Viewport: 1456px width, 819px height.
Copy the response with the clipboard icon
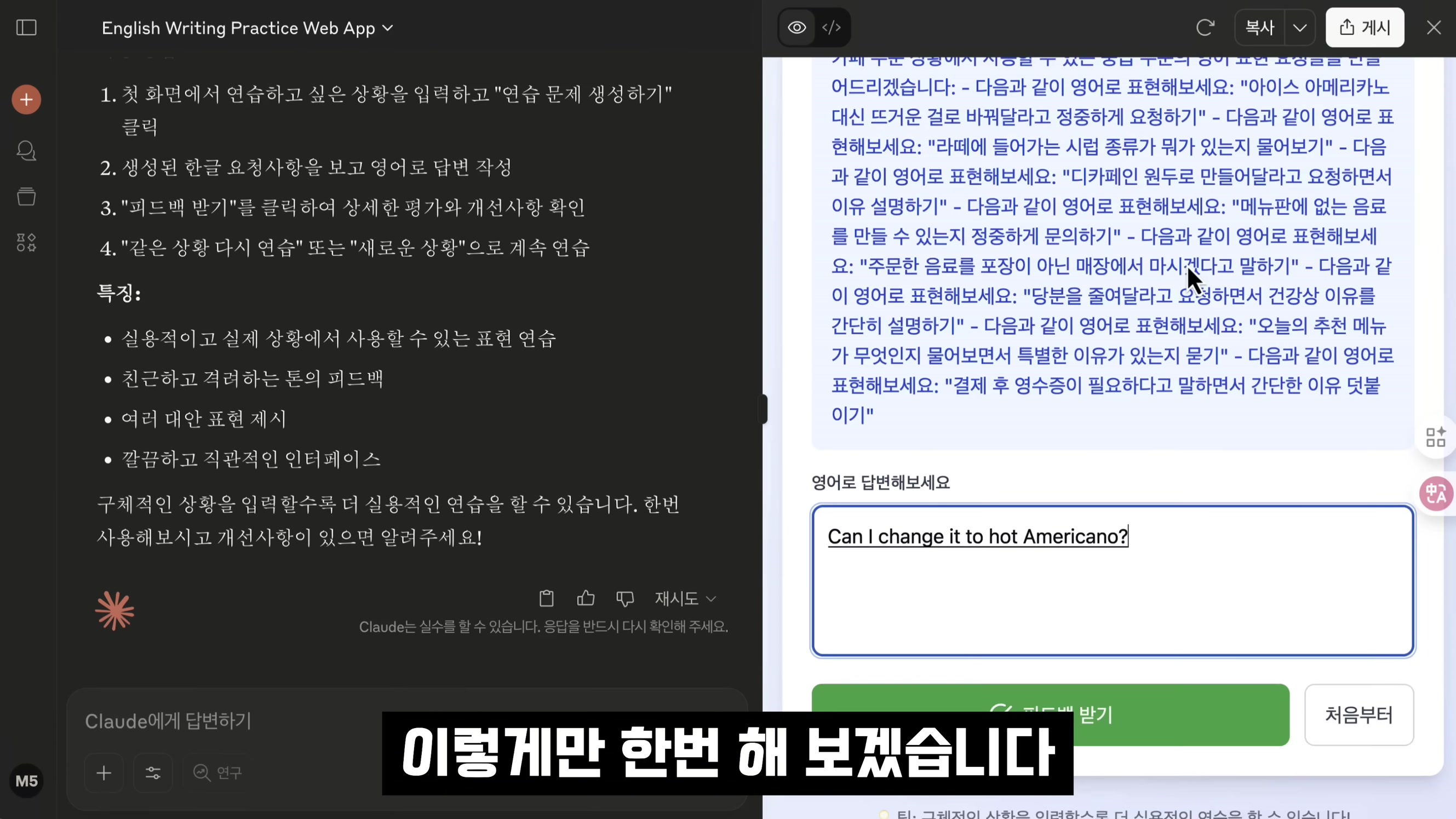(547, 598)
